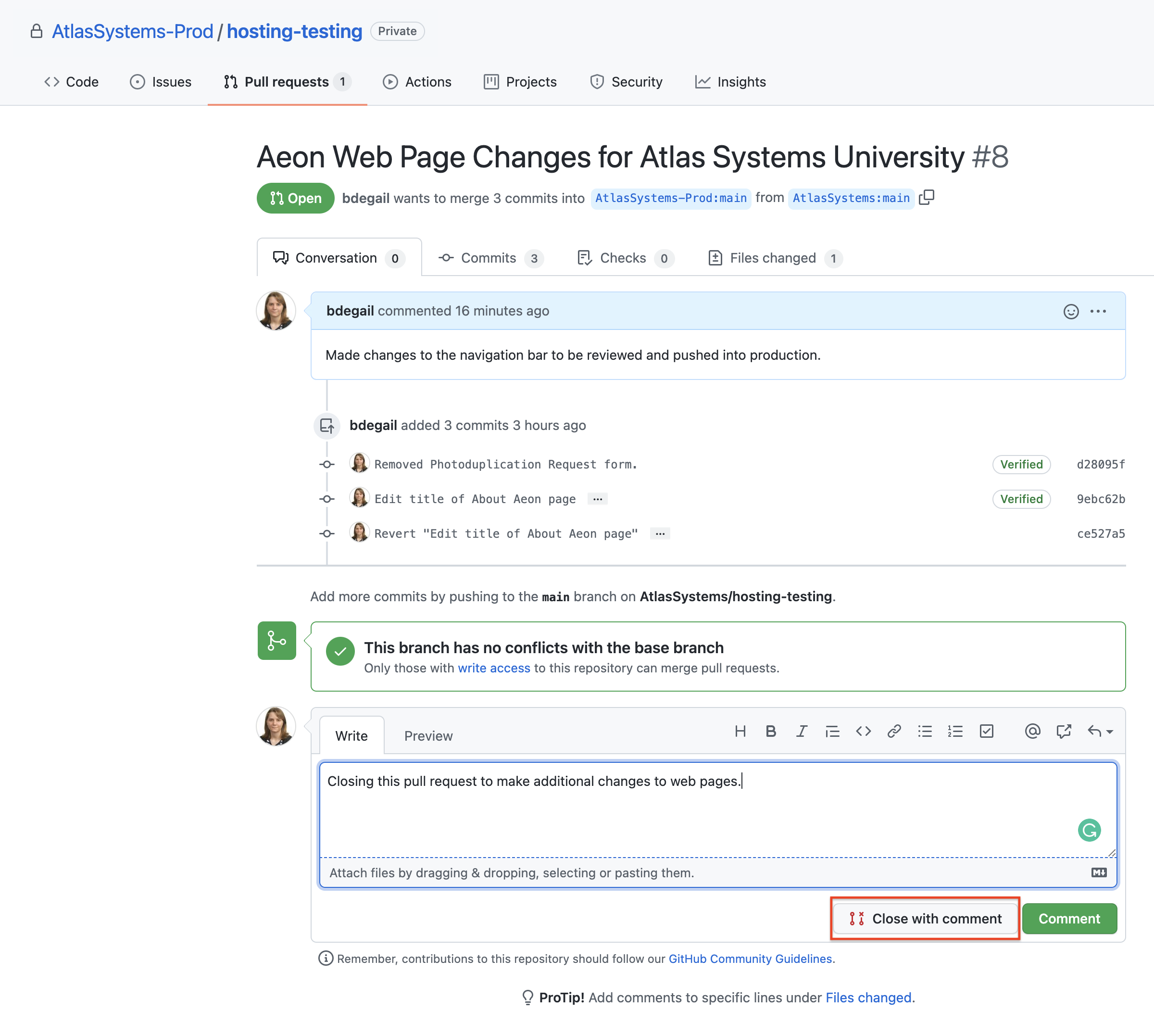Toggle bold formatting in the comment toolbar

[771, 732]
